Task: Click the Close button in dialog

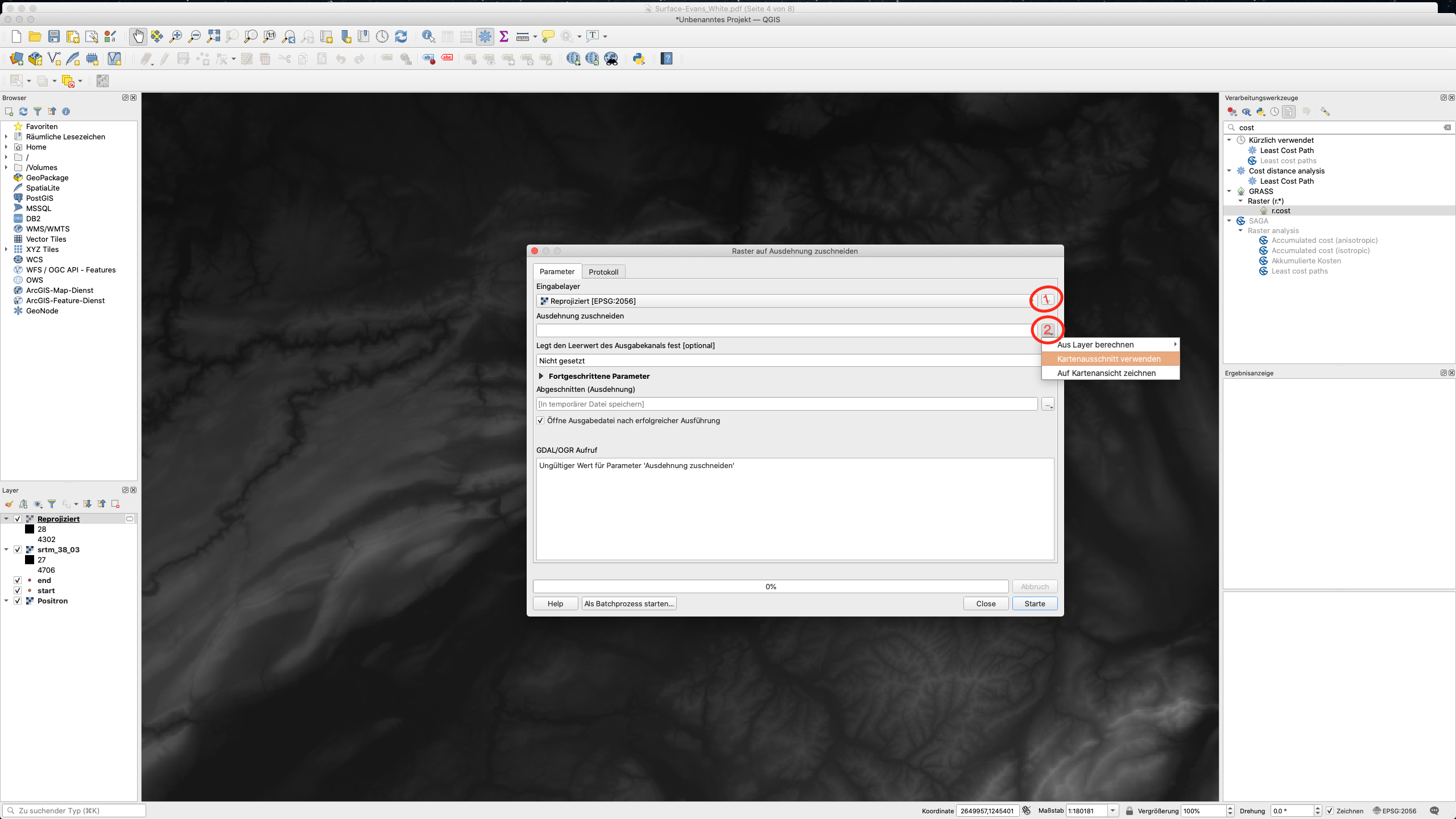Action: [x=986, y=603]
